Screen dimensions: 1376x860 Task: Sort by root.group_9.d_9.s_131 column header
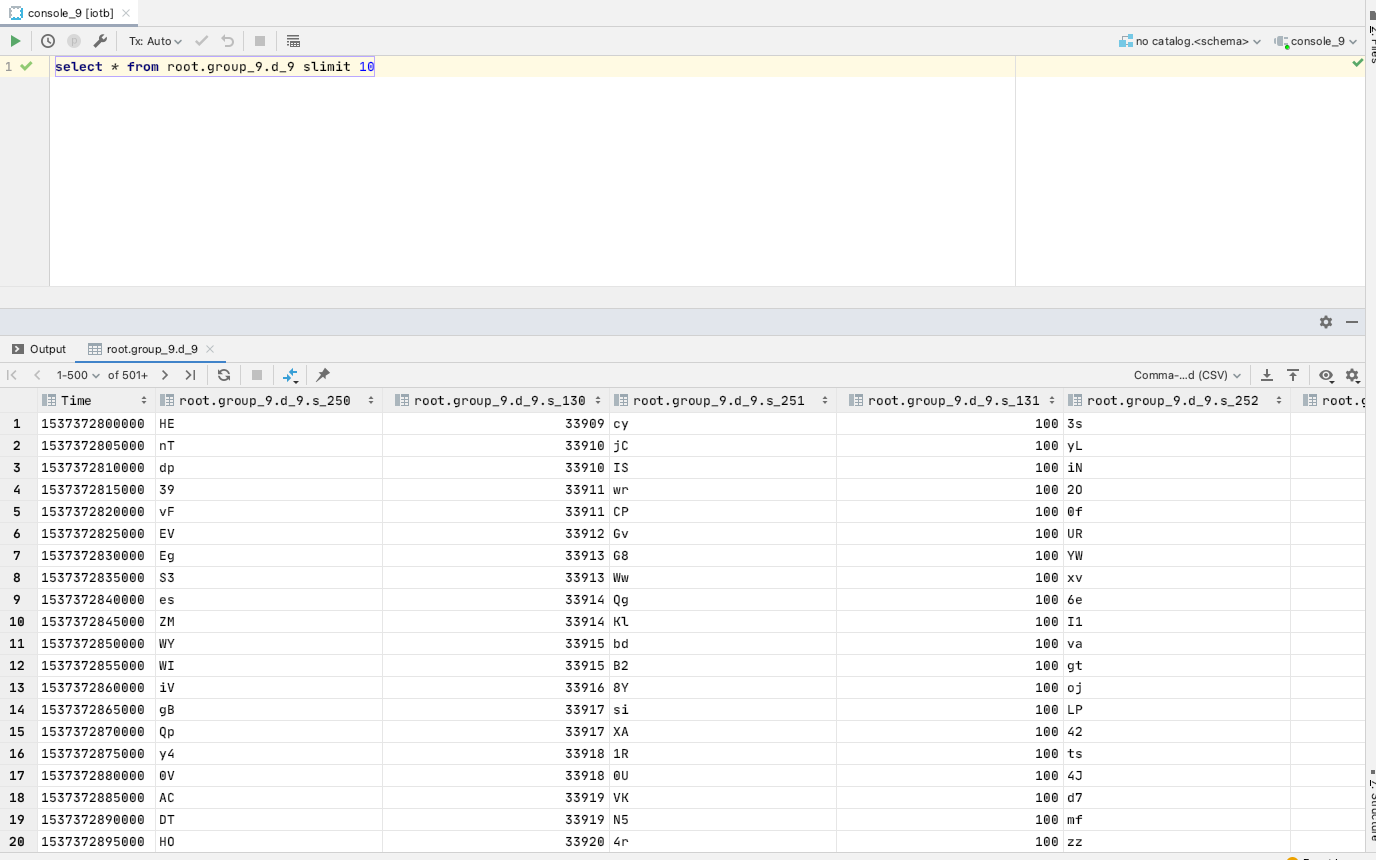[950, 400]
